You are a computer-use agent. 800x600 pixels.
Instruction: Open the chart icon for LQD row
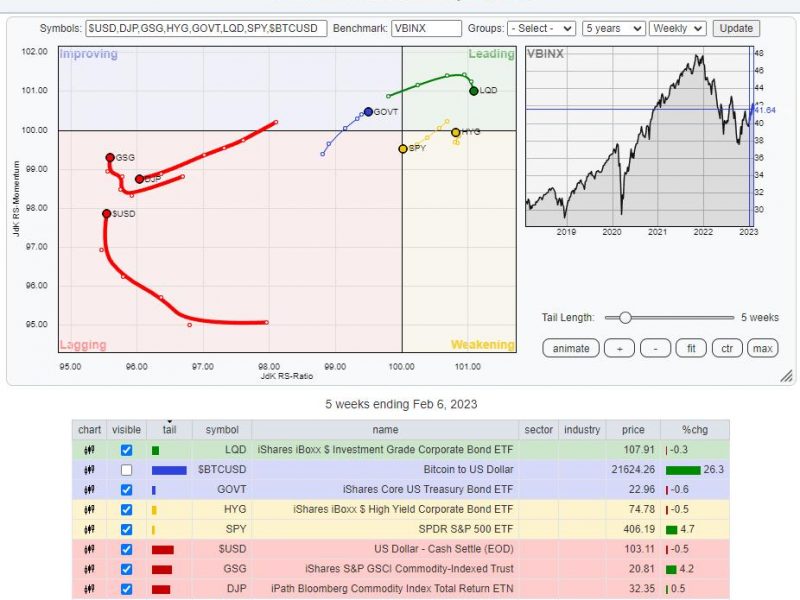89,450
